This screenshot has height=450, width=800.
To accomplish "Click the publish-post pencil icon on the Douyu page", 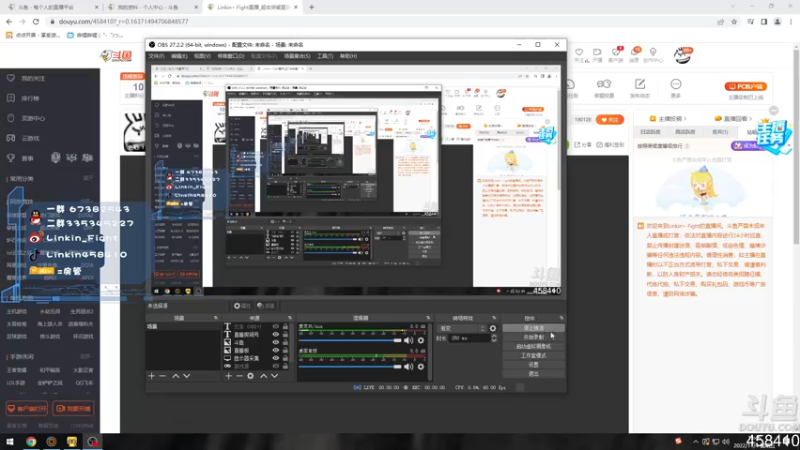I will pyautogui.click(x=640, y=87).
